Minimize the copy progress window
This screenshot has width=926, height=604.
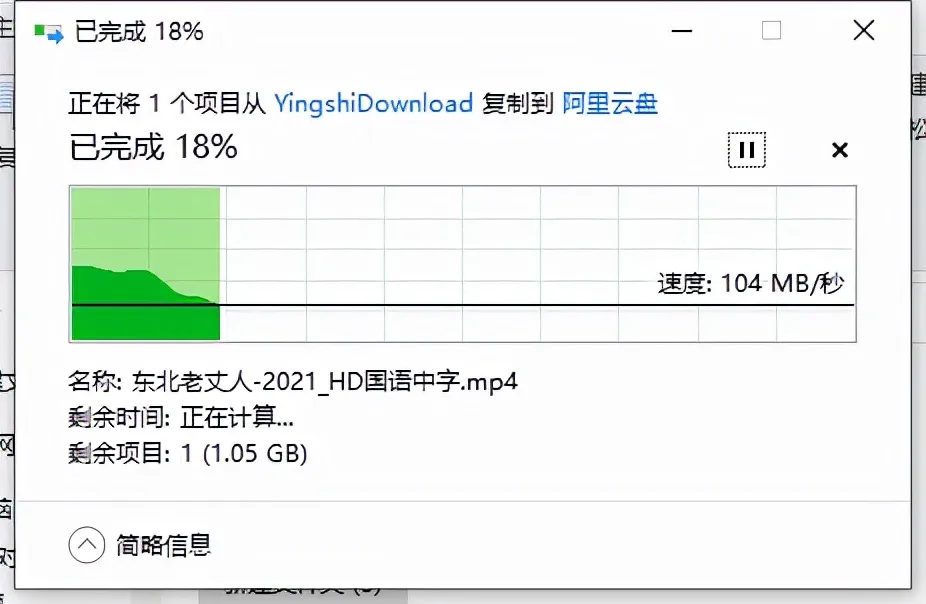pos(682,30)
